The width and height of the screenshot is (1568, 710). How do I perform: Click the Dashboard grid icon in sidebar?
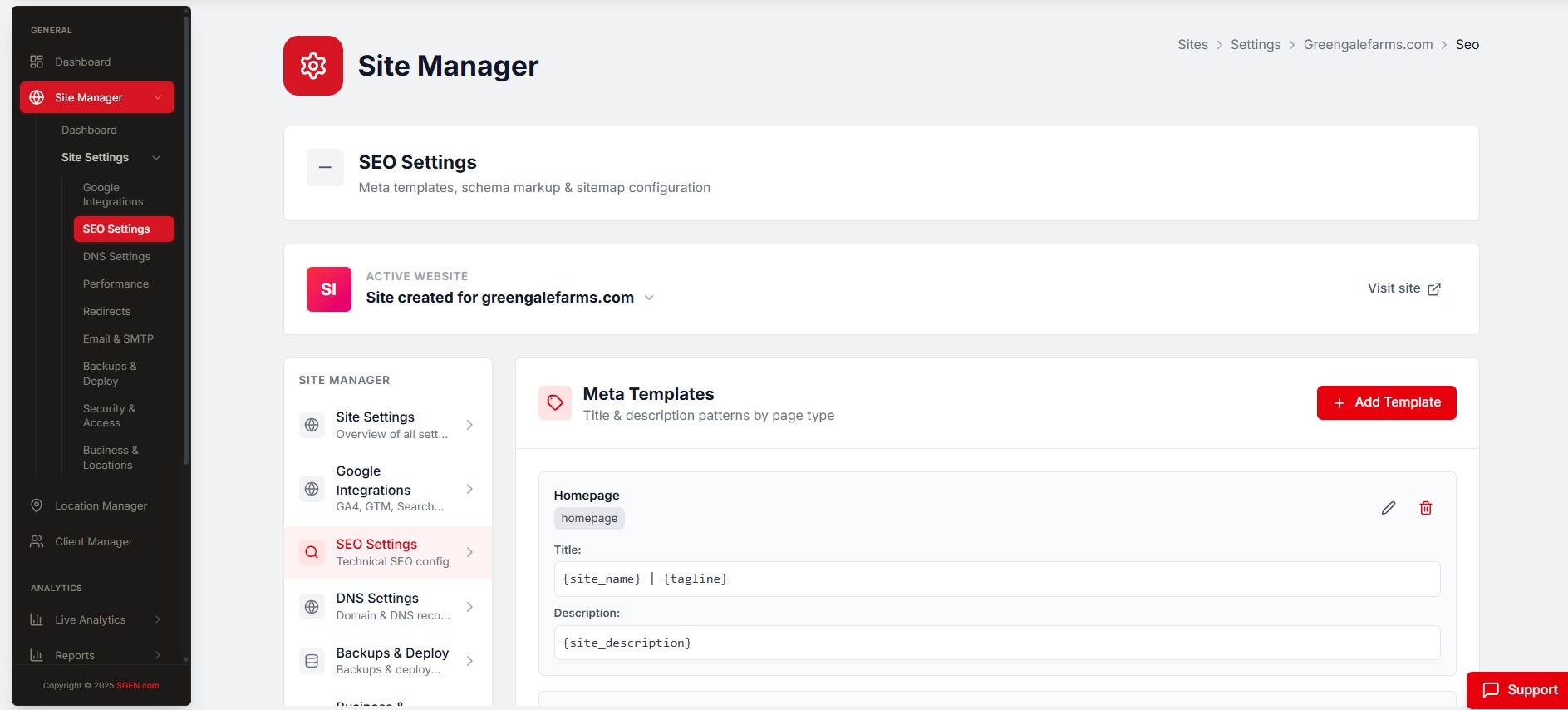[x=37, y=62]
